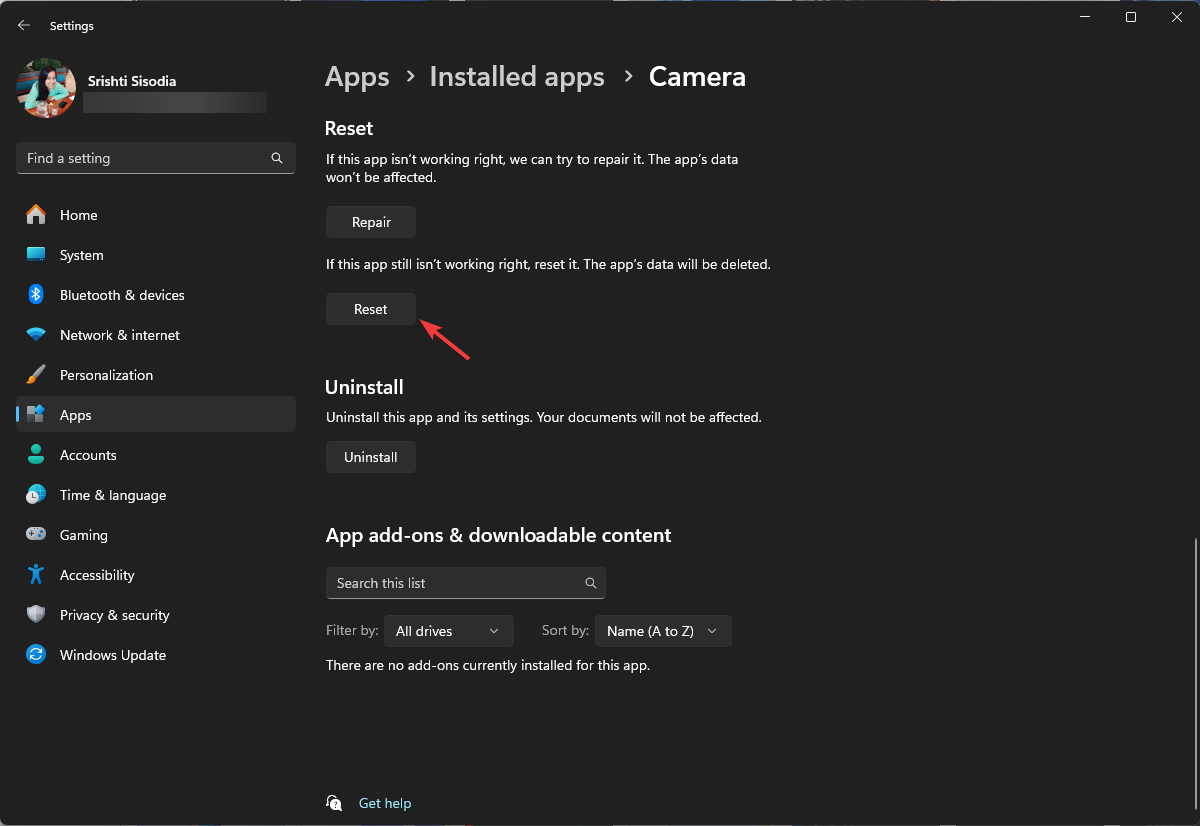Viewport: 1200px width, 826px height.
Task: Open Home from the sidebar
Action: (x=80, y=215)
